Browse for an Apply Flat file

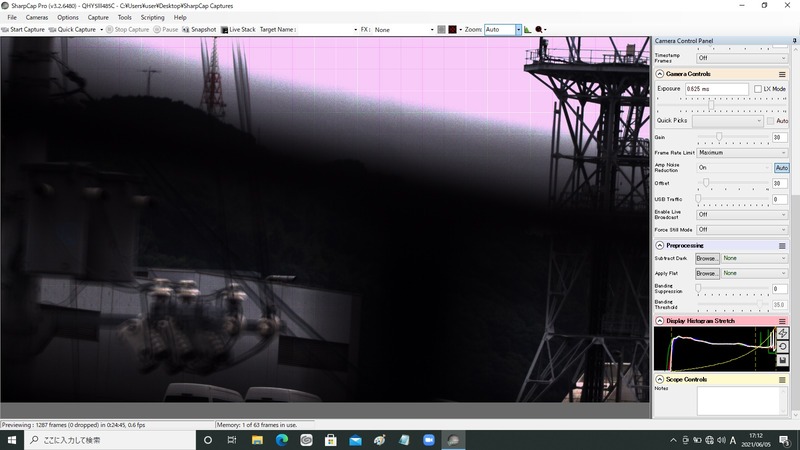[x=707, y=273]
